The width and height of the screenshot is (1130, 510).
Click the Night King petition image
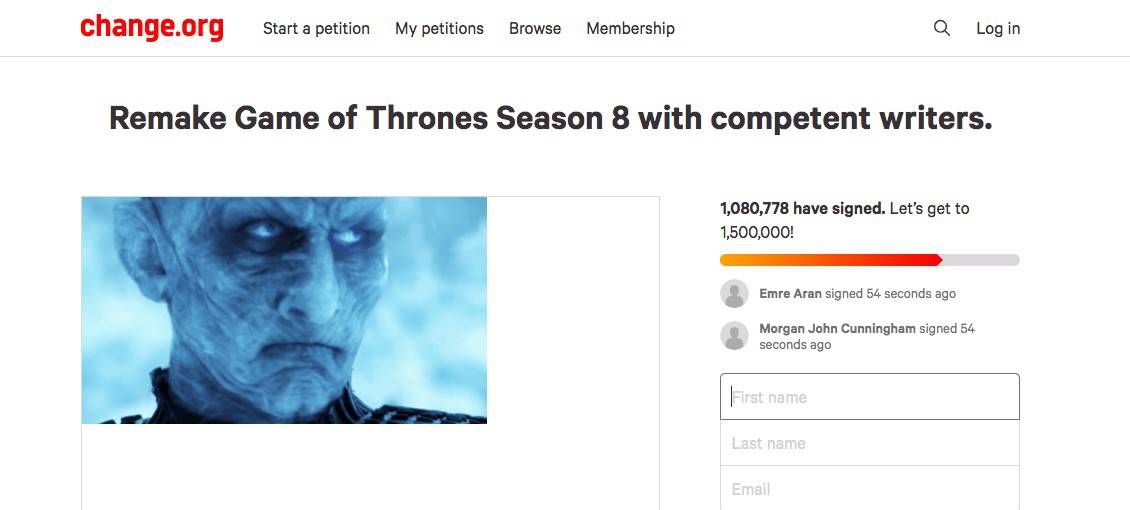[x=284, y=310]
